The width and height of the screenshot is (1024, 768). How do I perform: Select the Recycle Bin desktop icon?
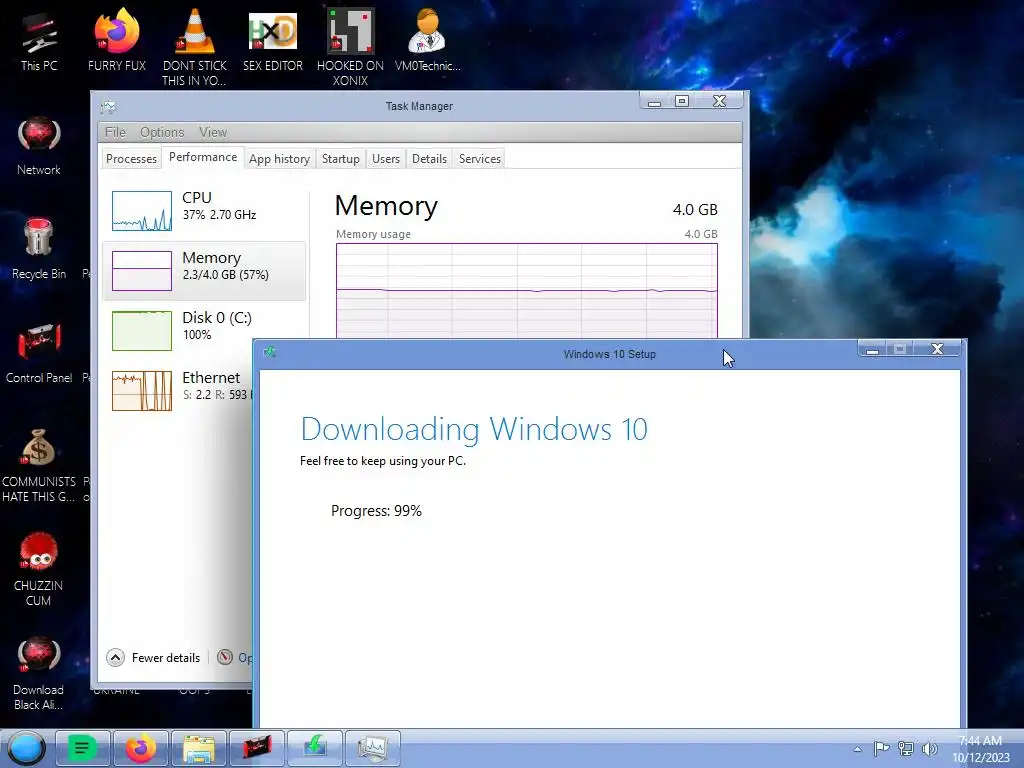[x=39, y=249]
